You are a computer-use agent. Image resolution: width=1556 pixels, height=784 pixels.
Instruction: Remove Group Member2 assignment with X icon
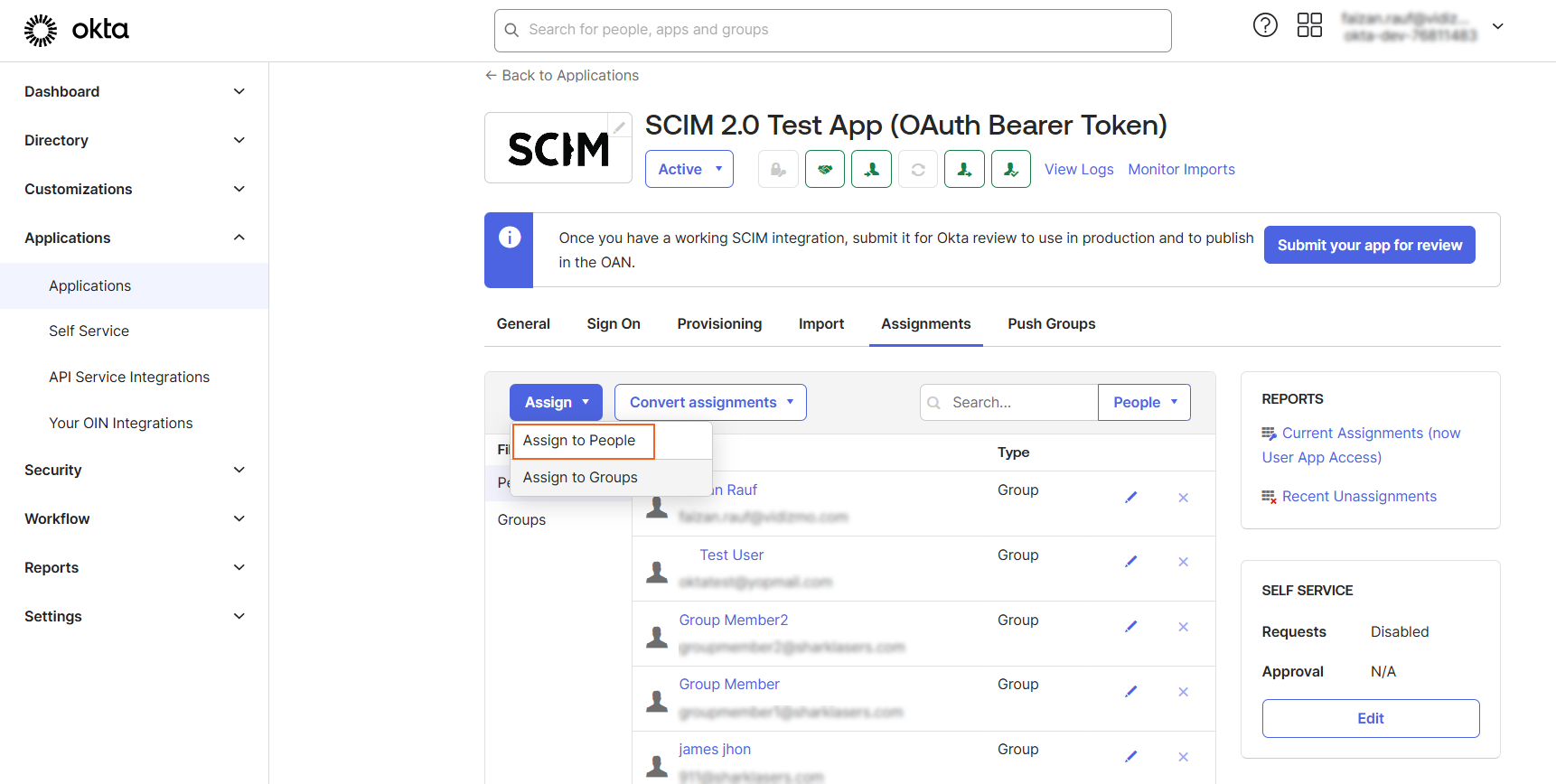(x=1183, y=627)
